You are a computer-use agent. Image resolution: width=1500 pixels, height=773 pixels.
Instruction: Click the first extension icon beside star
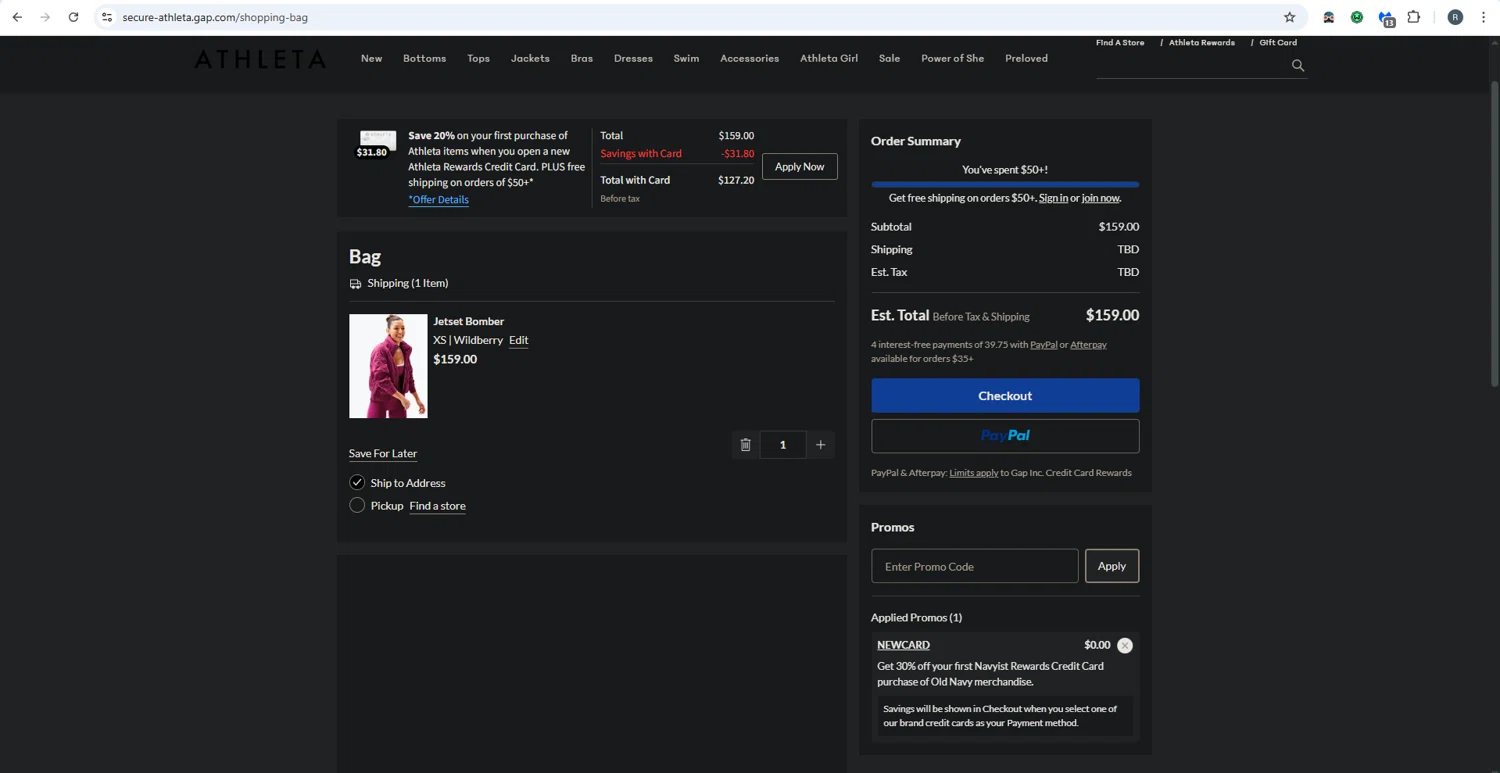click(x=1328, y=17)
